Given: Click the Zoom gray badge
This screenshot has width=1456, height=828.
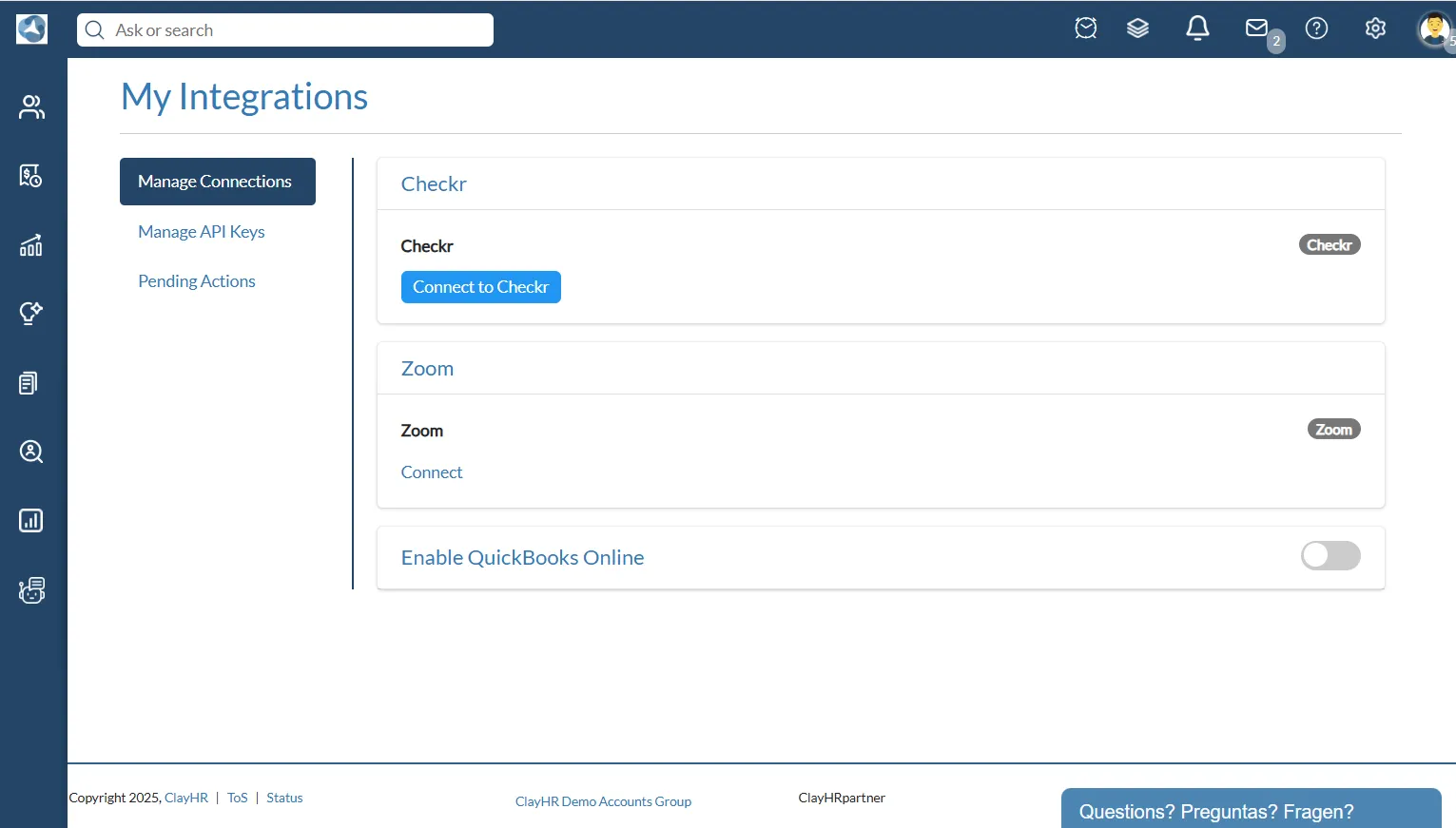Looking at the screenshot, I should coord(1334,429).
